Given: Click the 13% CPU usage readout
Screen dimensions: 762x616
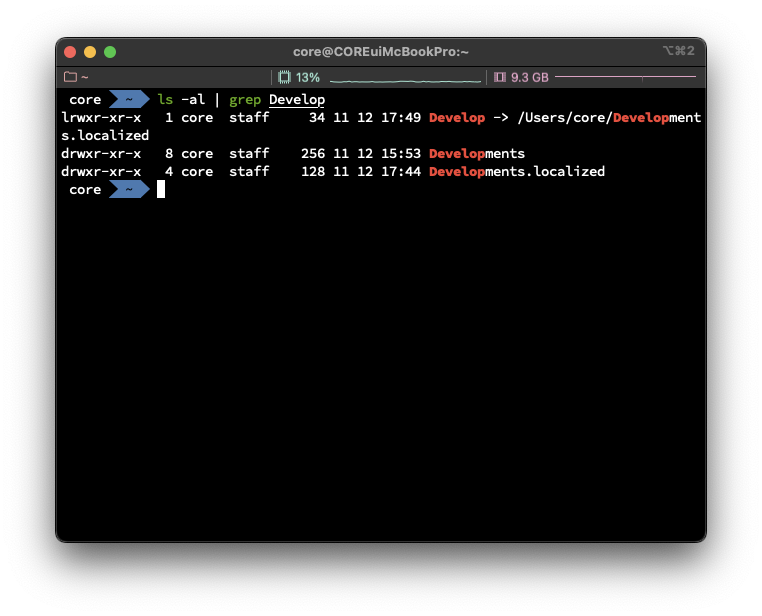Looking at the screenshot, I should pos(308,78).
